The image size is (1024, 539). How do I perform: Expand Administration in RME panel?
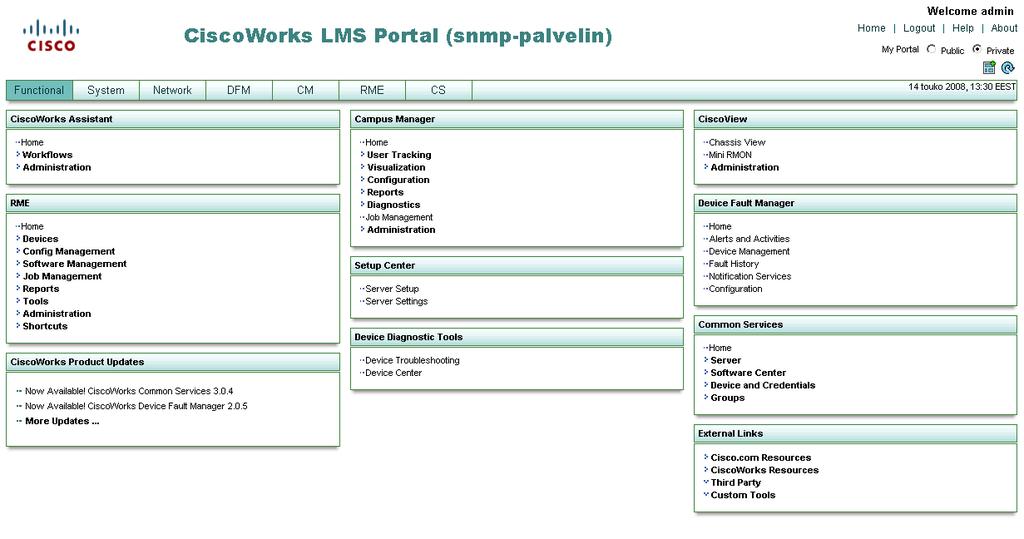click(57, 314)
